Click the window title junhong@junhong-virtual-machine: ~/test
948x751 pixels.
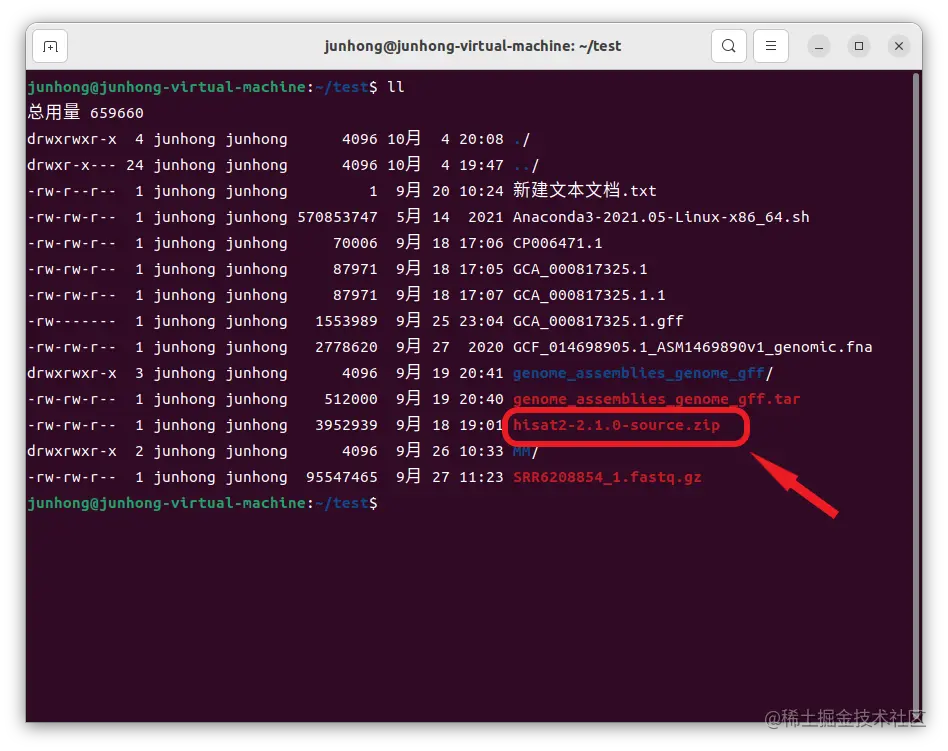(x=472, y=46)
